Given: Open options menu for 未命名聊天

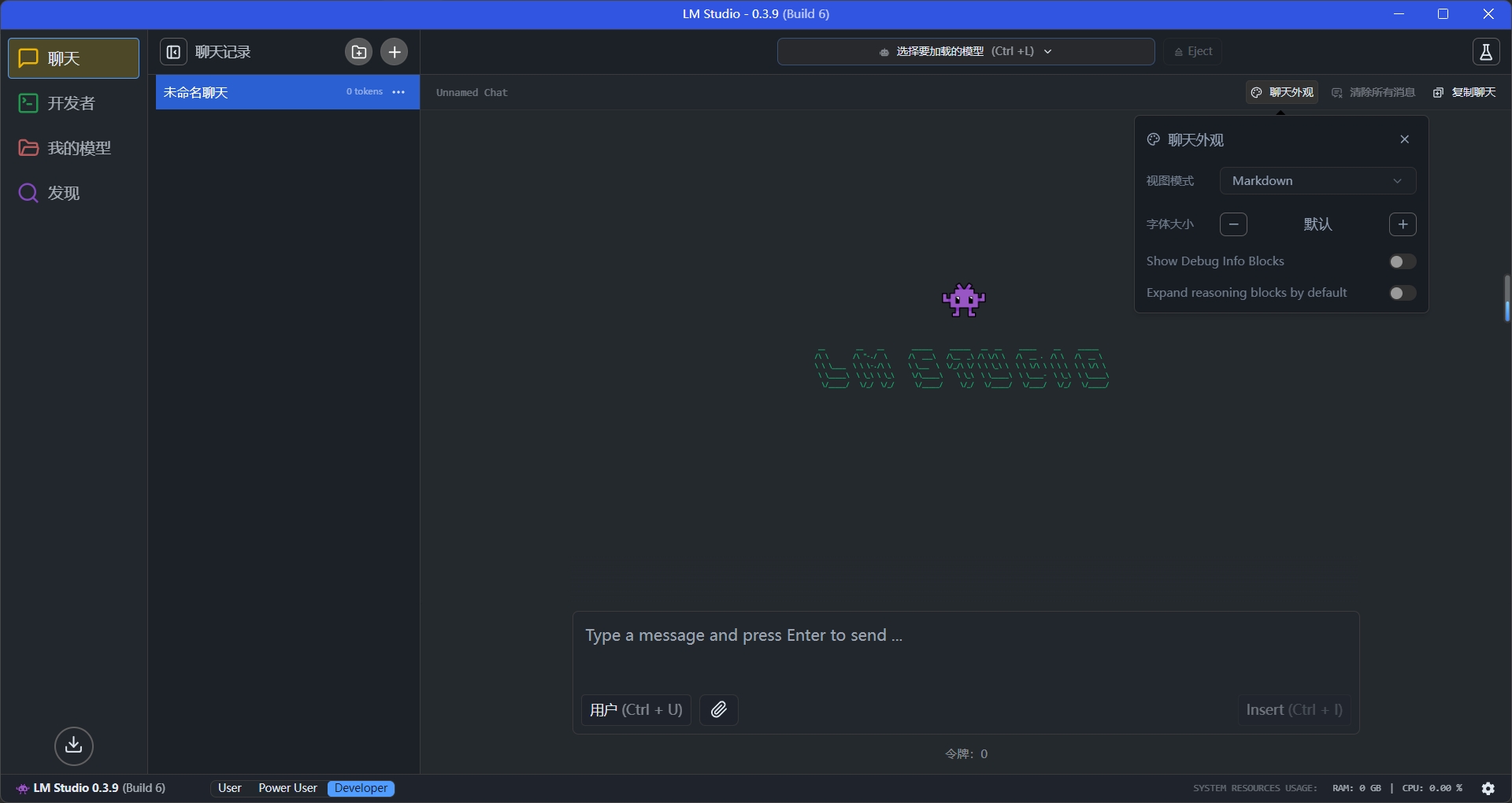Looking at the screenshot, I should (x=398, y=92).
